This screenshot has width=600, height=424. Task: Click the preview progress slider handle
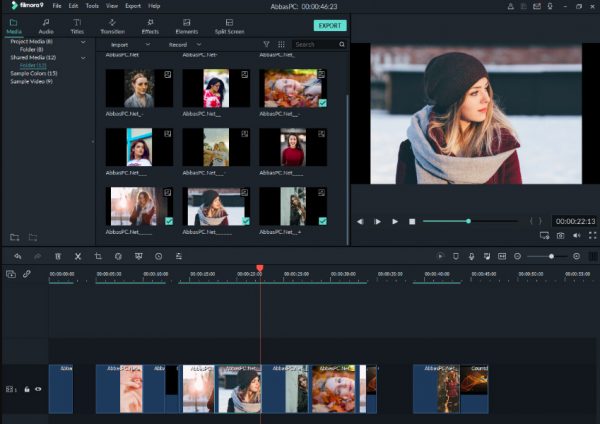468,221
